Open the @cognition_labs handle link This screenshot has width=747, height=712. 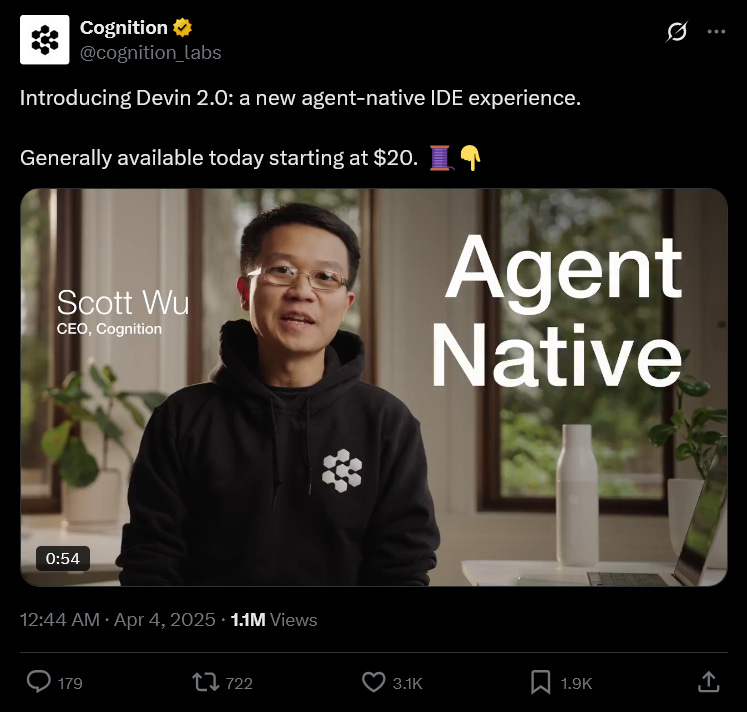(151, 52)
